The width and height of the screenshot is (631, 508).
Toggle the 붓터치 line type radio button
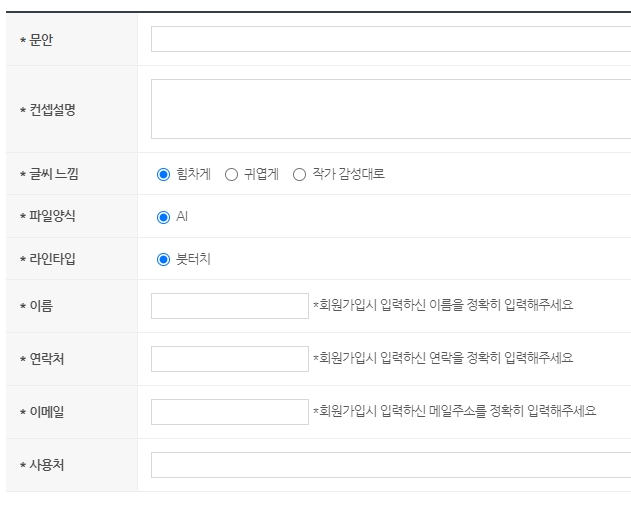click(163, 259)
